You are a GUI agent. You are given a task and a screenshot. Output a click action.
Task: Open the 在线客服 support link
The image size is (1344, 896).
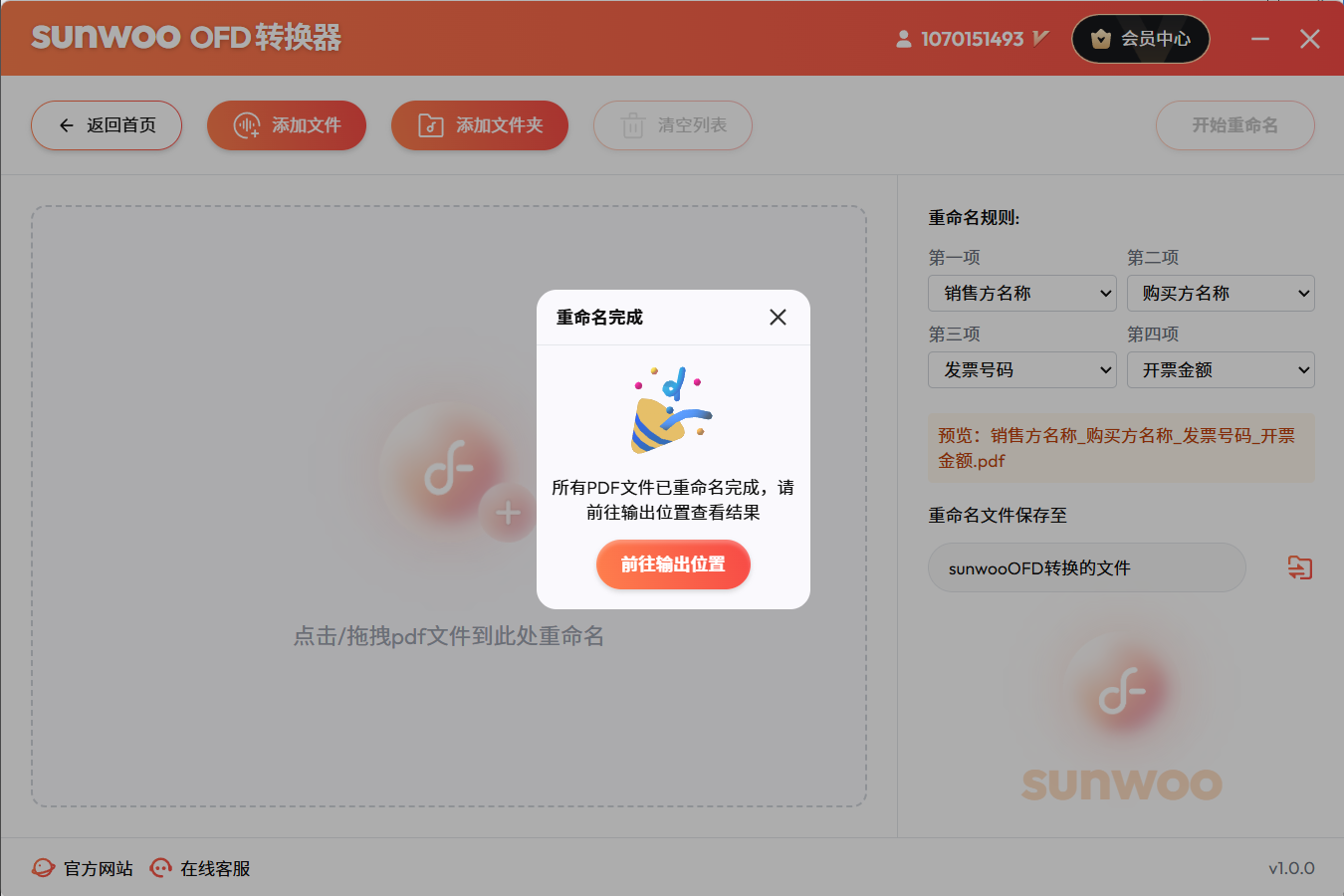(x=200, y=868)
